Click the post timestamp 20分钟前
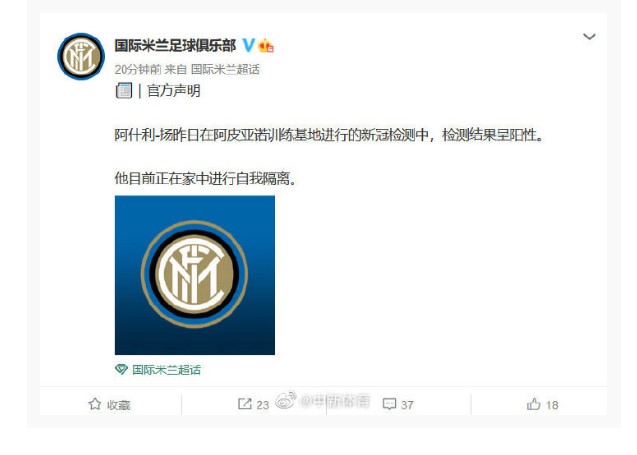 (138, 69)
